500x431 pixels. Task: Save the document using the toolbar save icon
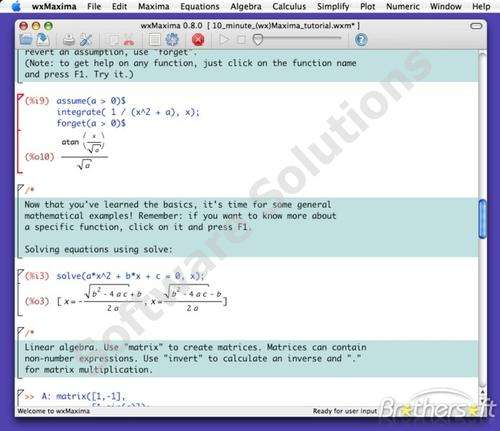click(x=43, y=40)
